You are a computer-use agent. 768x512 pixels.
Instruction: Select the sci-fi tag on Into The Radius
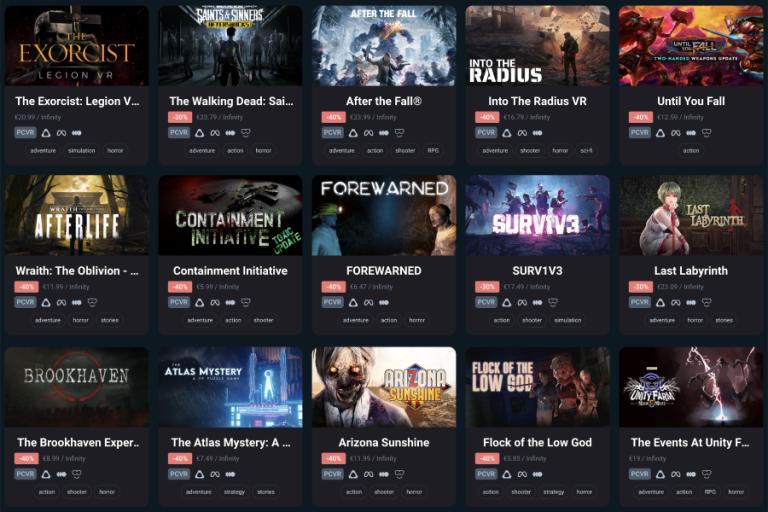(586, 150)
